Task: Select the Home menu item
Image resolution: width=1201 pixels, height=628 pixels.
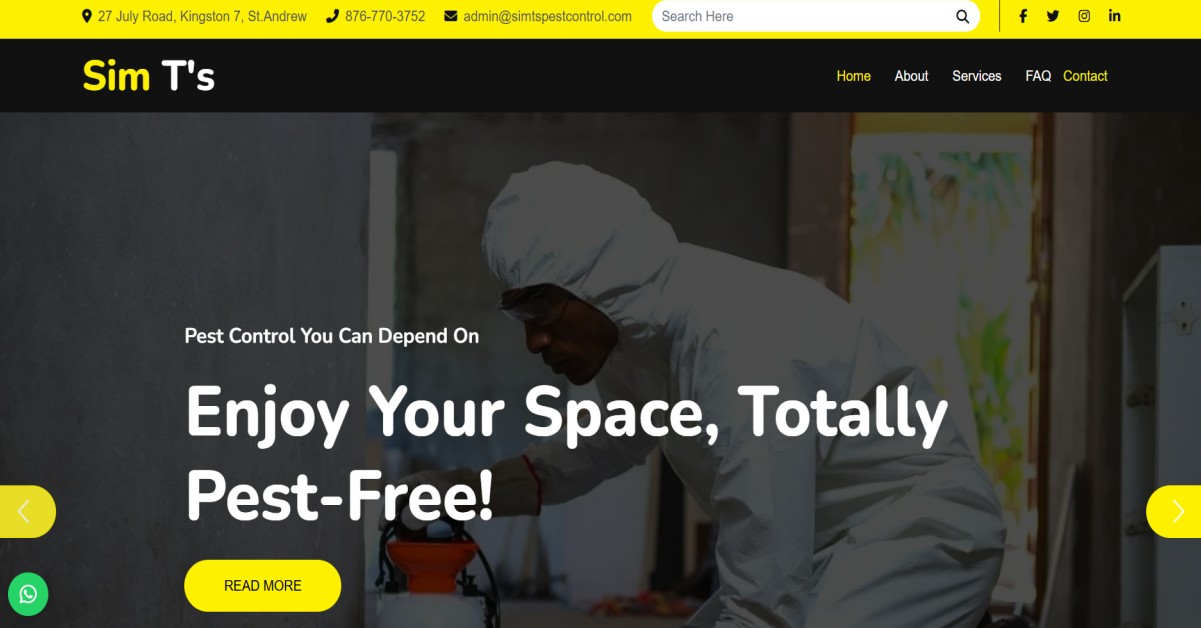Action: coord(853,76)
